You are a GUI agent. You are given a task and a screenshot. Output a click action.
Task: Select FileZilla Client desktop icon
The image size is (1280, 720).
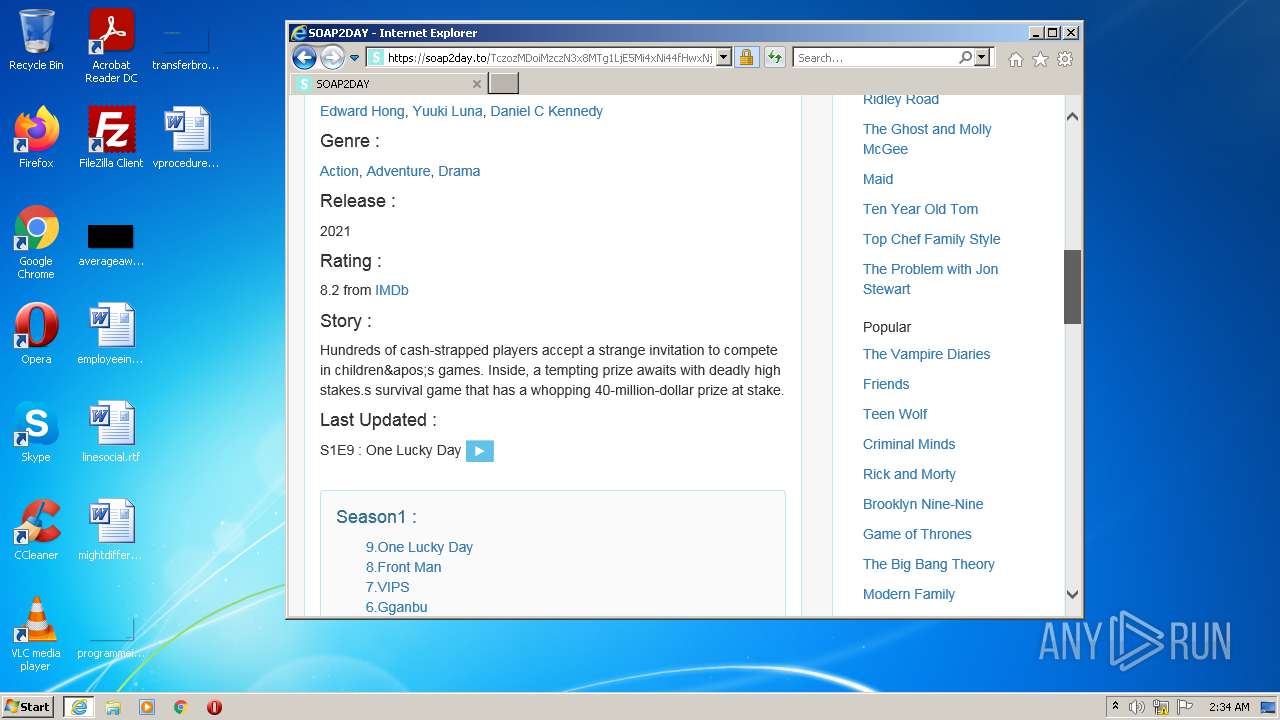(111, 137)
